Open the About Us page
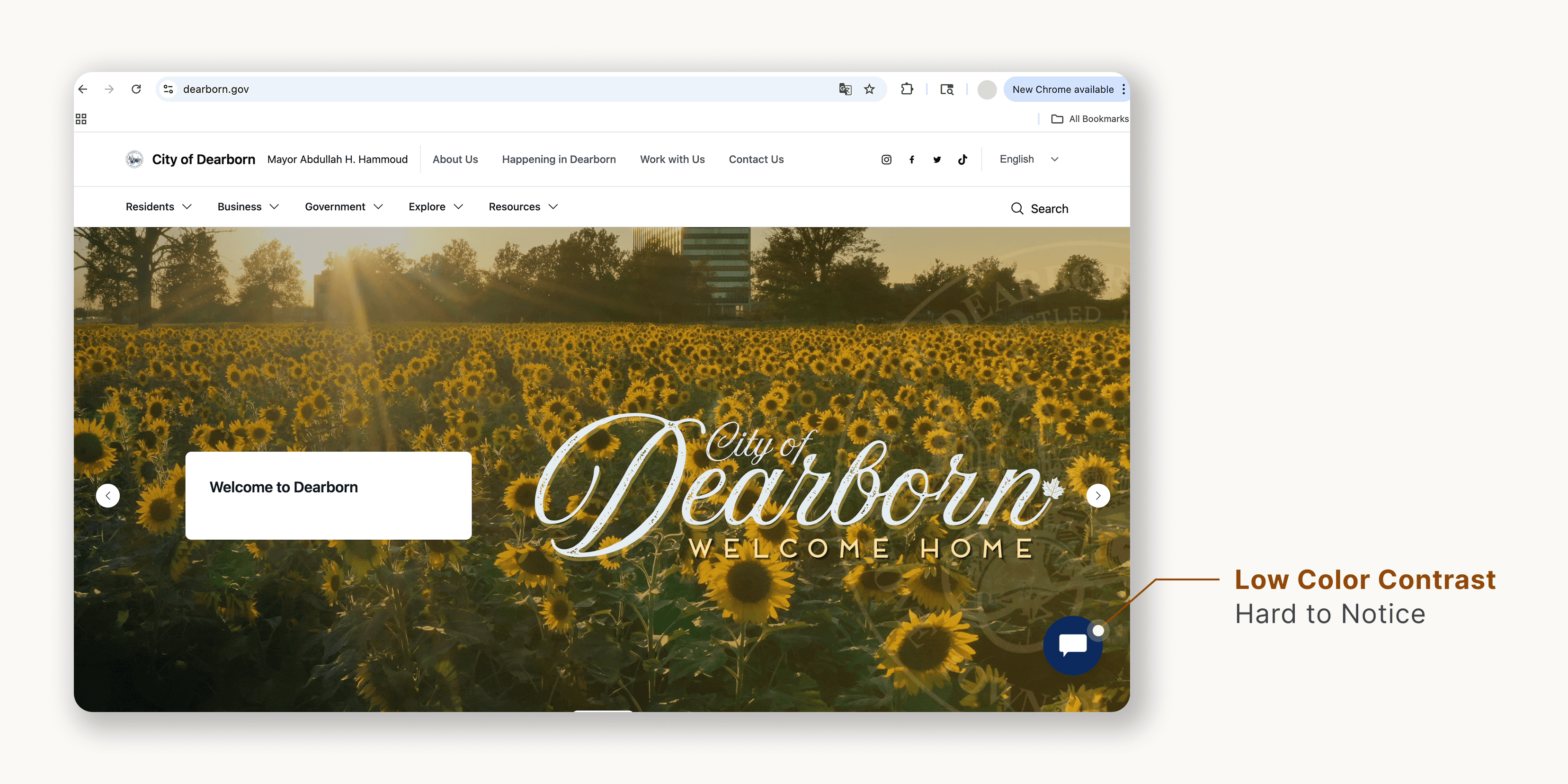Image resolution: width=1568 pixels, height=784 pixels. click(454, 160)
